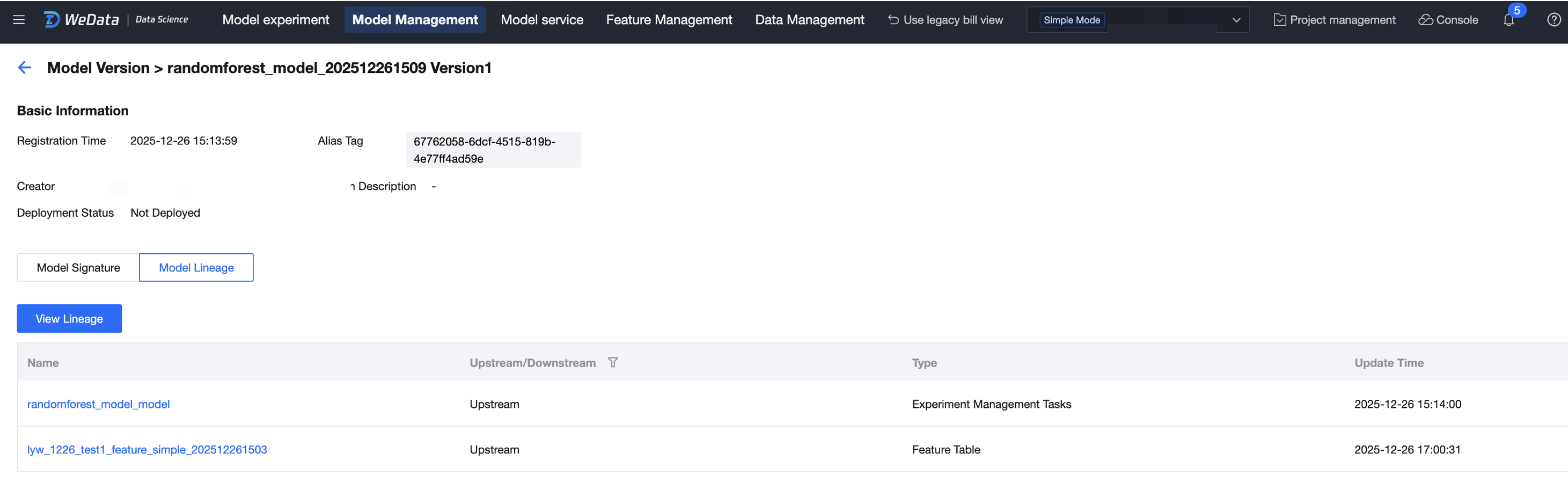Image resolution: width=1568 pixels, height=498 pixels.
Task: Open Project management
Action: click(x=1334, y=20)
